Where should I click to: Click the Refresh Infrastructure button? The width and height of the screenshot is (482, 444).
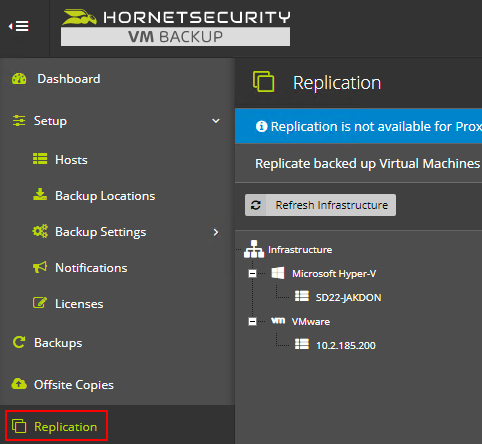tap(320, 205)
